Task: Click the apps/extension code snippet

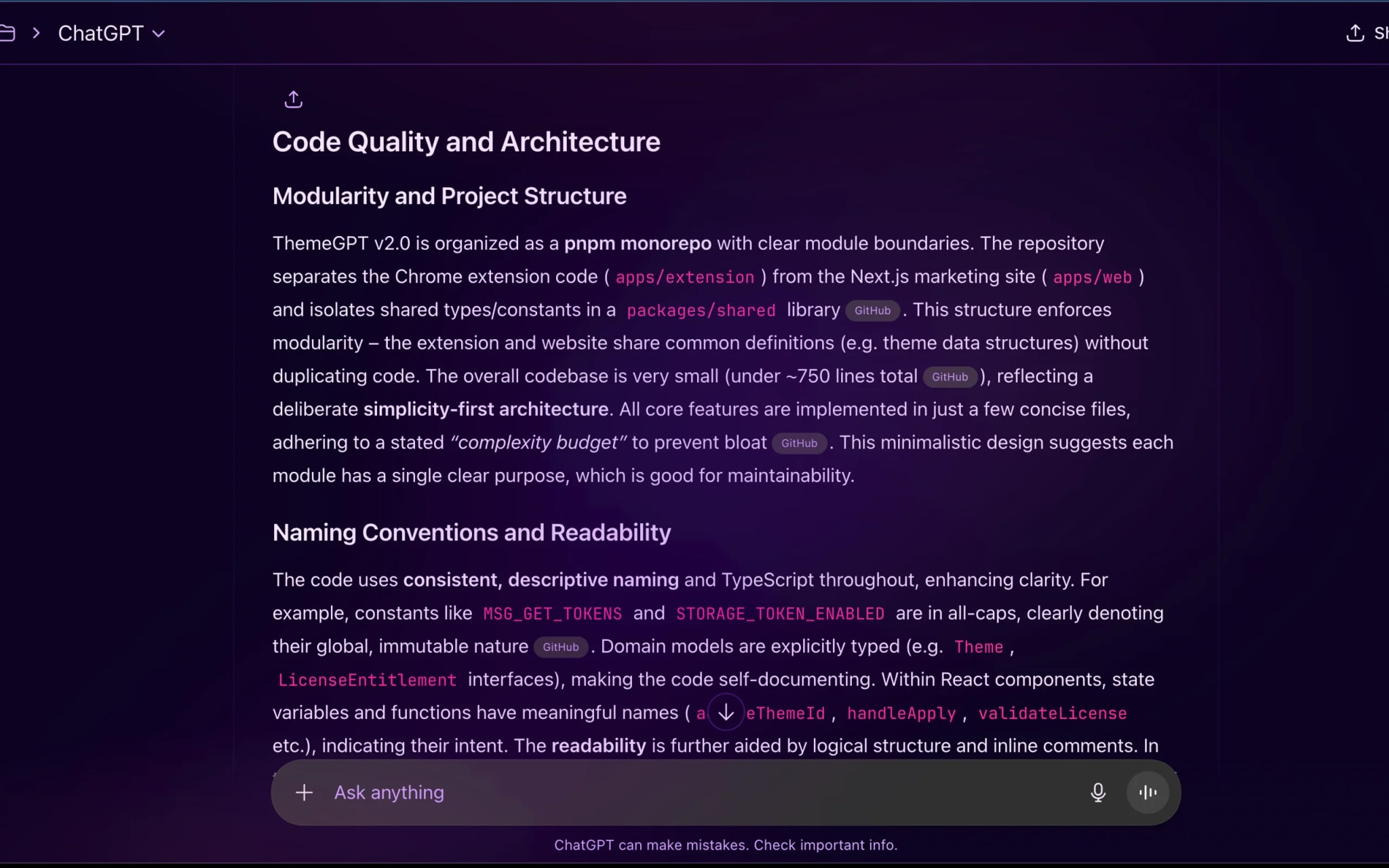Action: 684,277
